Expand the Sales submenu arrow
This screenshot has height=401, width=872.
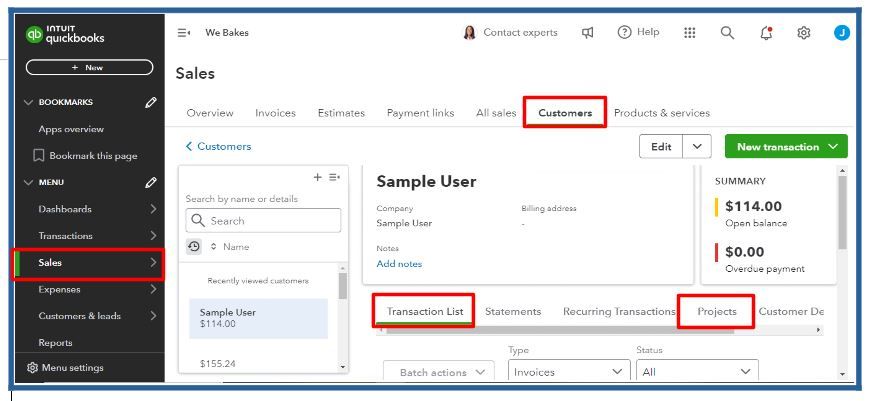[153, 263]
